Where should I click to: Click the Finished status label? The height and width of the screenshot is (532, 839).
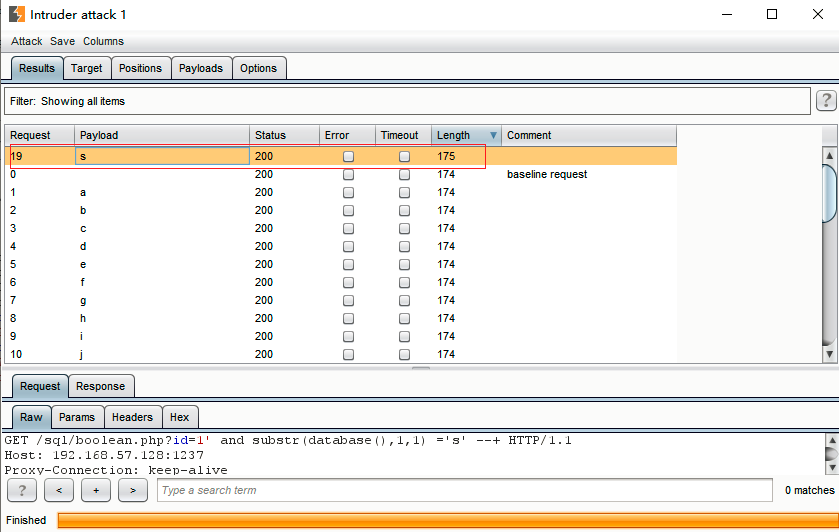(x=26, y=520)
